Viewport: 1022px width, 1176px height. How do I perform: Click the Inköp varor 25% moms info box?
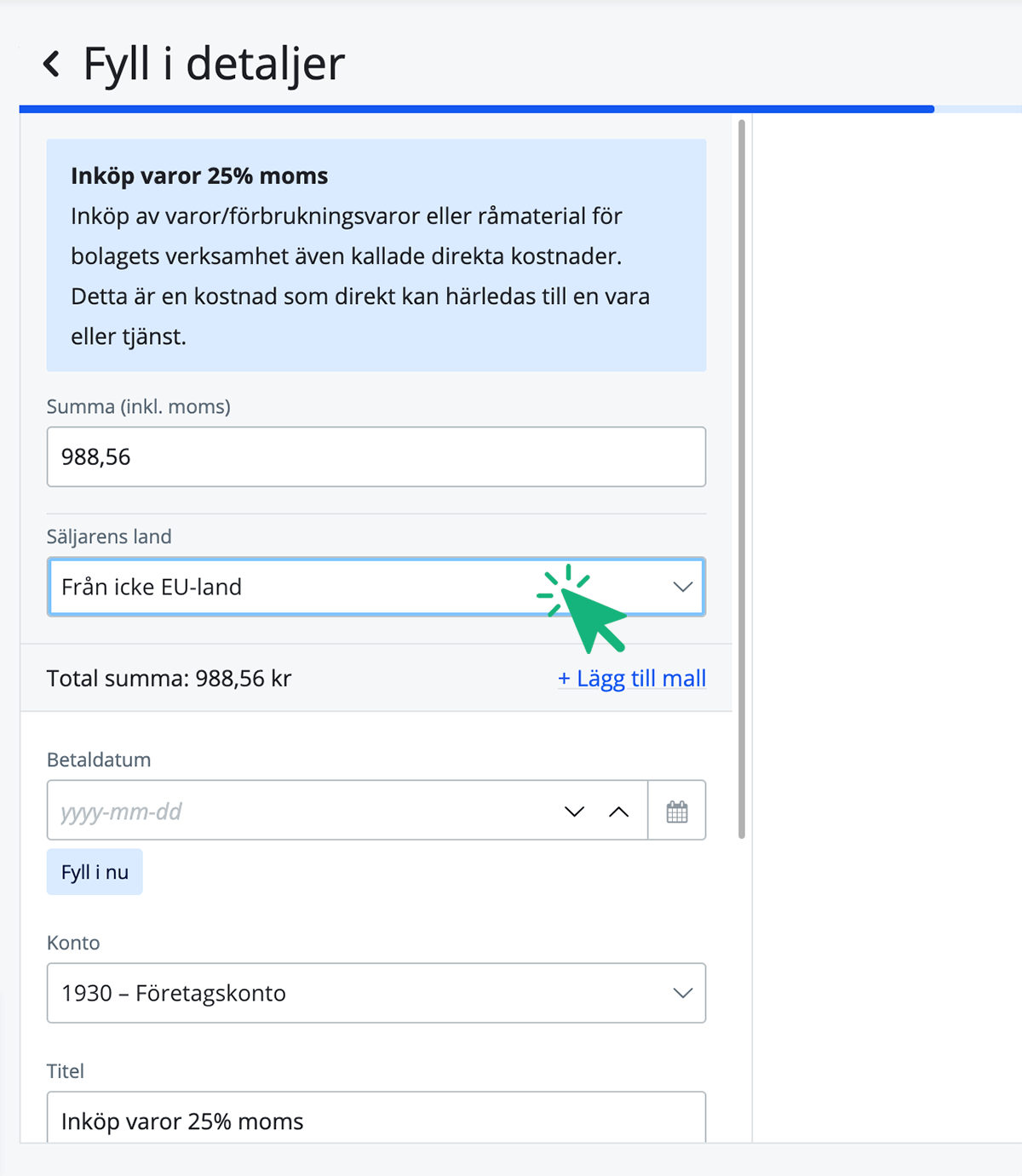point(375,254)
